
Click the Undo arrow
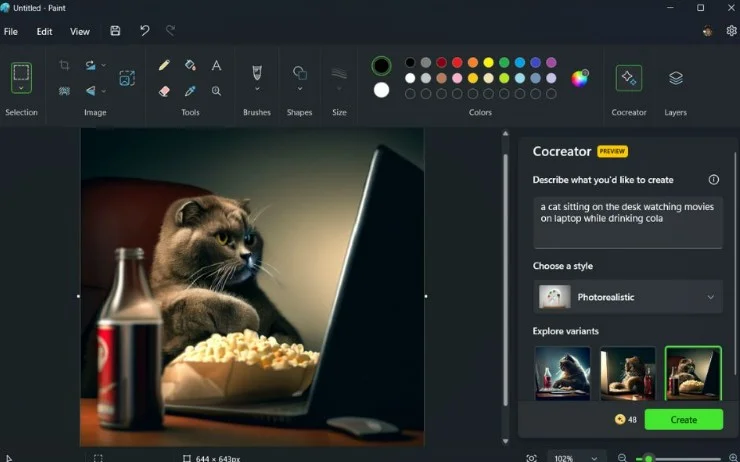(x=144, y=31)
